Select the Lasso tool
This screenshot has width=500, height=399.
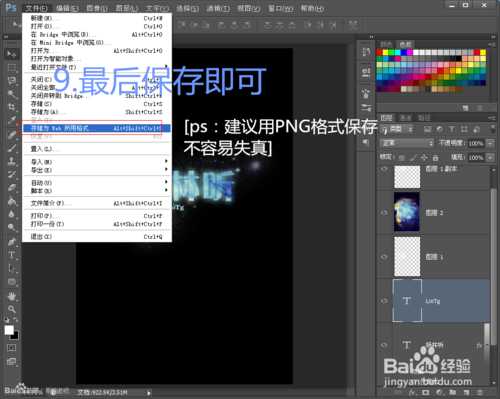(12, 80)
